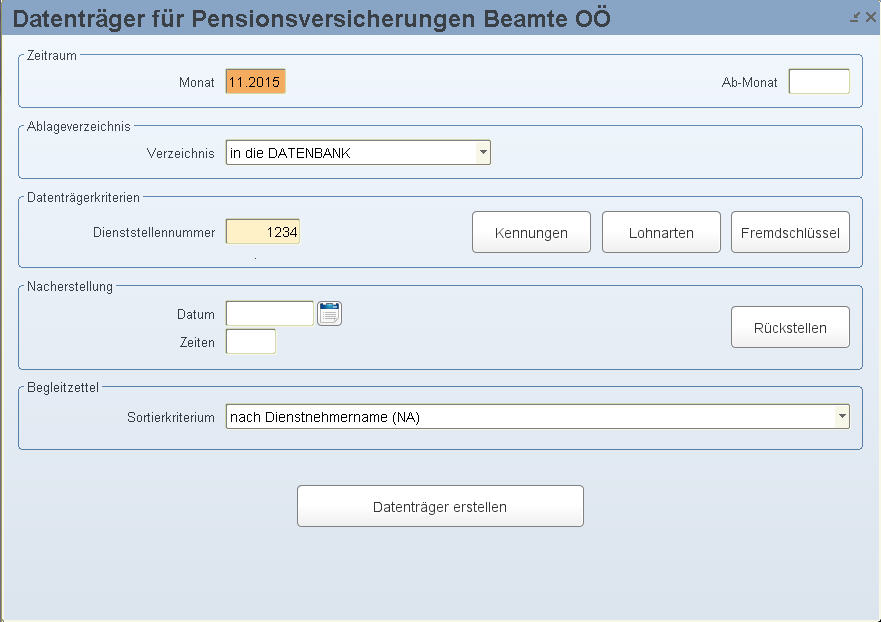
Task: Click the minimize arrow icon in title bar
Action: tap(855, 17)
